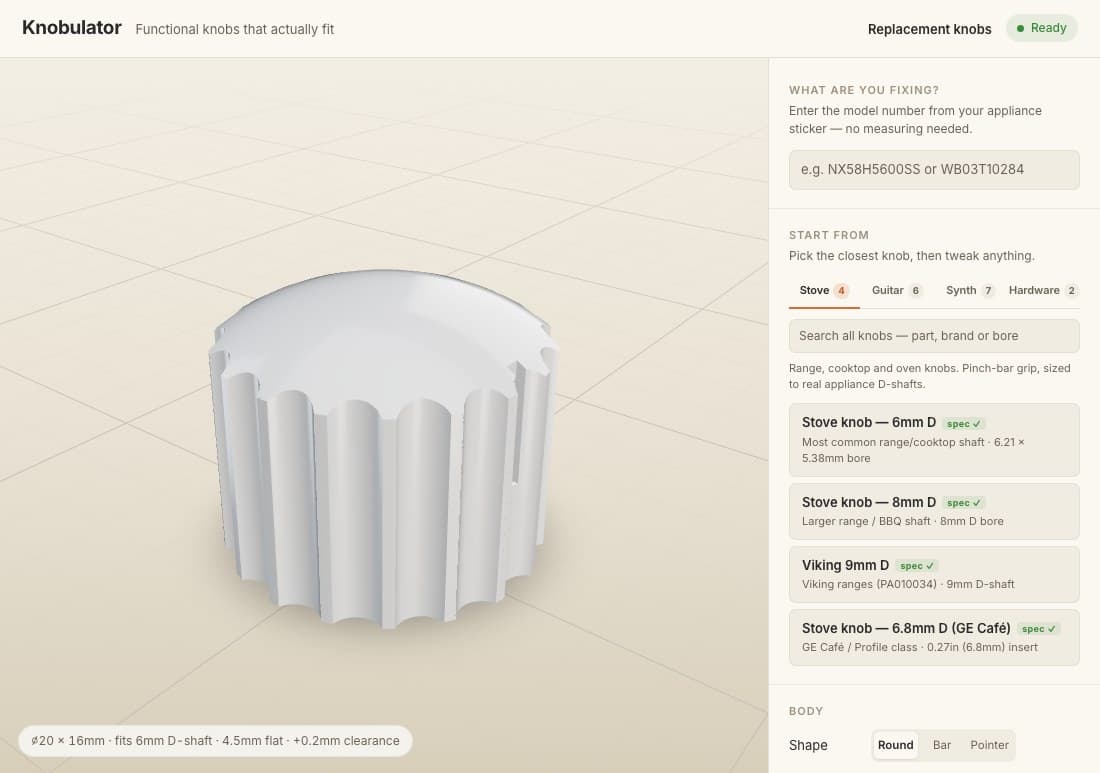The height and width of the screenshot is (773, 1100).
Task: Set body shape to Bar
Action: tap(941, 745)
